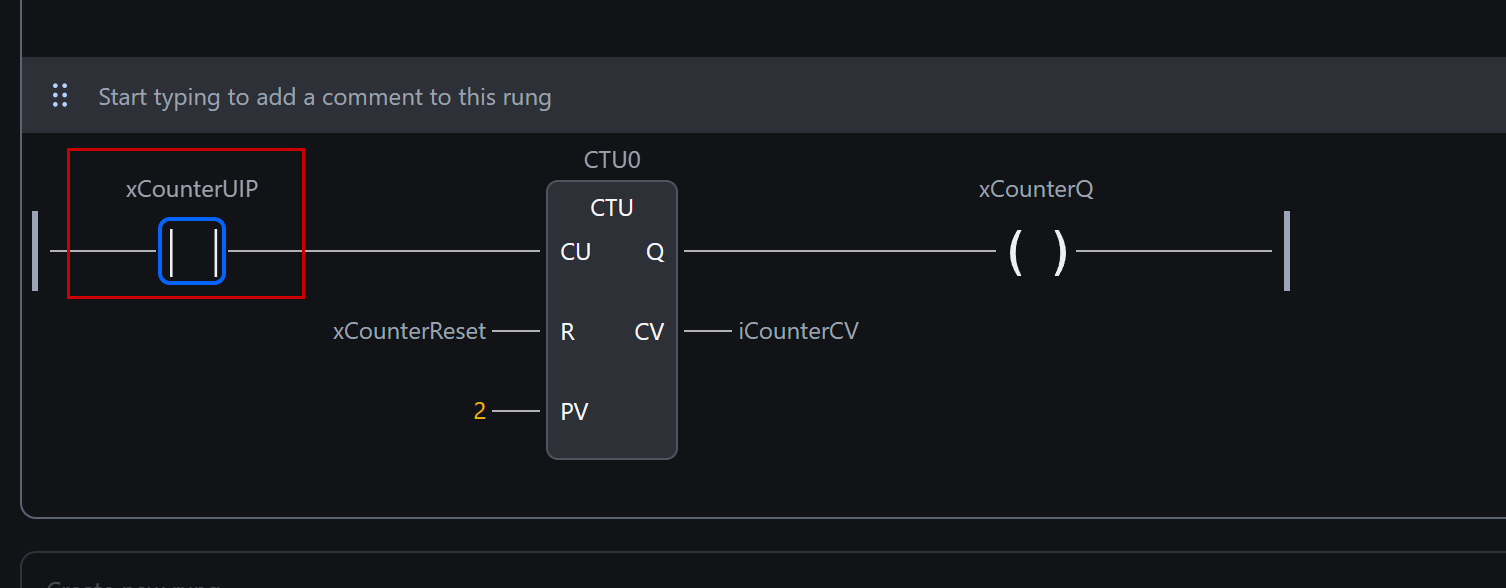The image size is (1506, 588).
Task: Click wire between Q and coil
Action: click(x=840, y=251)
